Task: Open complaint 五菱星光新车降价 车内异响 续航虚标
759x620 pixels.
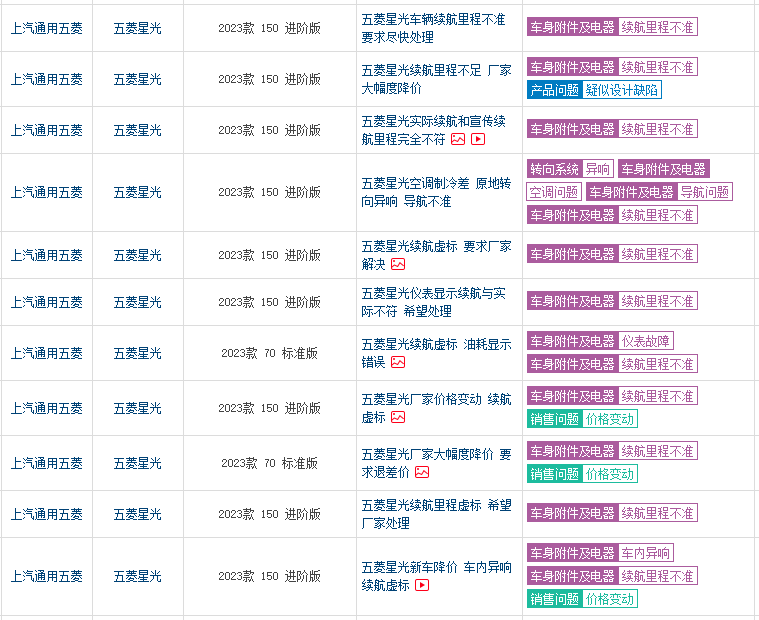Action: pos(436,576)
